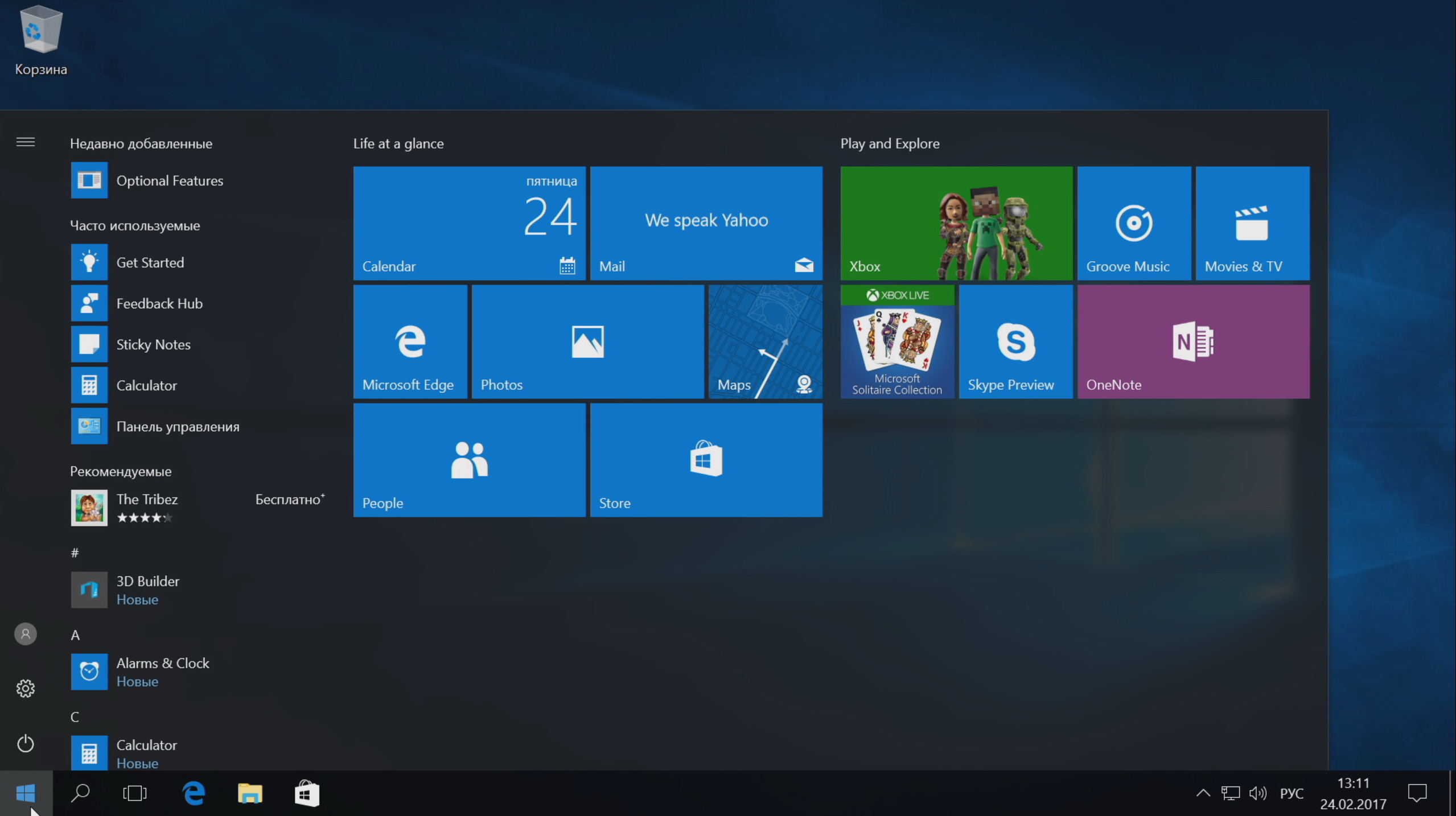Open Settings gear in Start sidebar

[26, 689]
